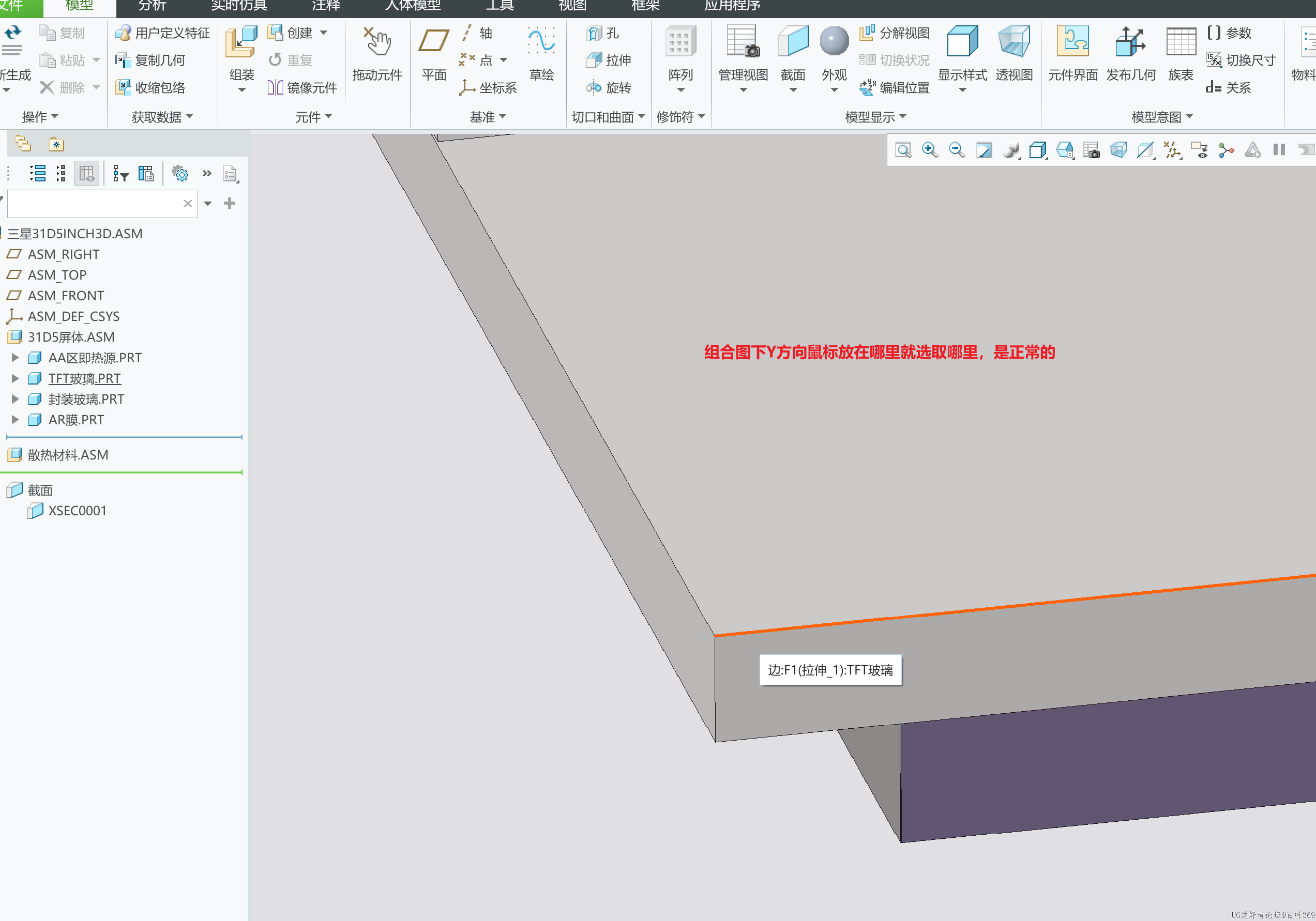Image resolution: width=1316 pixels, height=921 pixels.
Task: Click Publish Geometry (发布几何)
Action: pos(1131,54)
